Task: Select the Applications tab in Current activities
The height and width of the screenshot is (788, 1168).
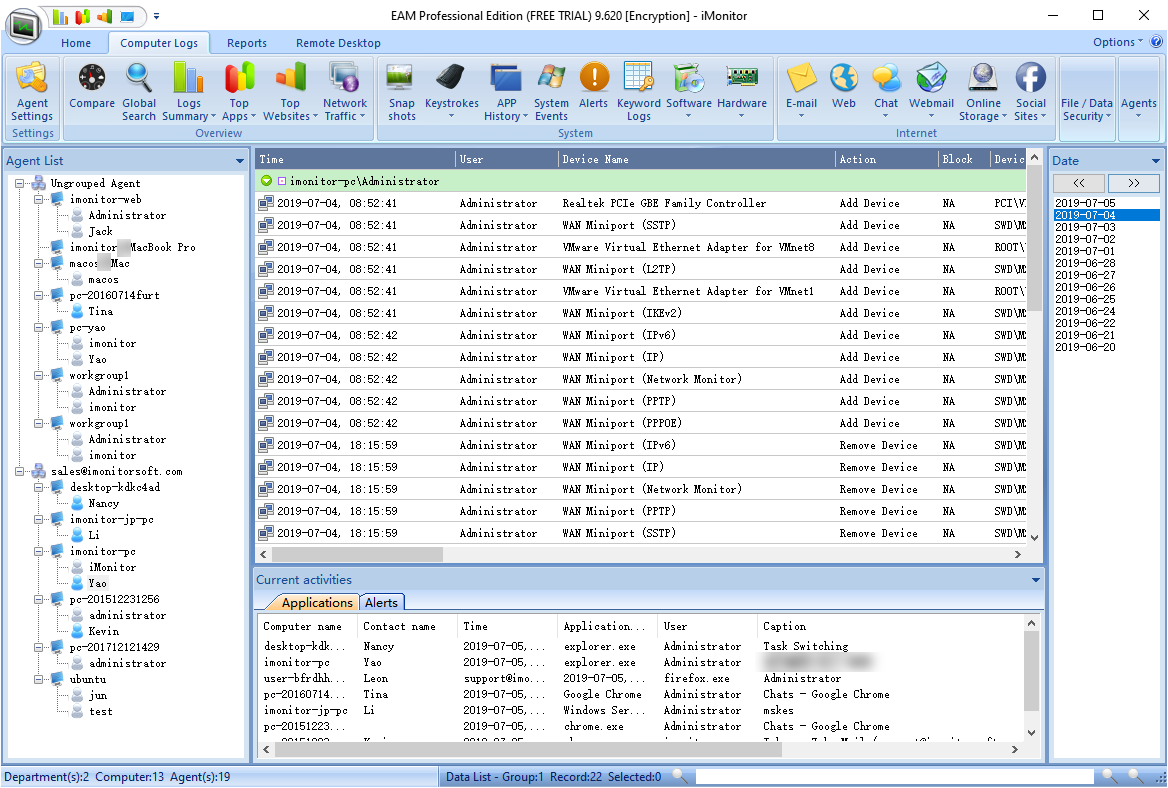Action: point(317,603)
